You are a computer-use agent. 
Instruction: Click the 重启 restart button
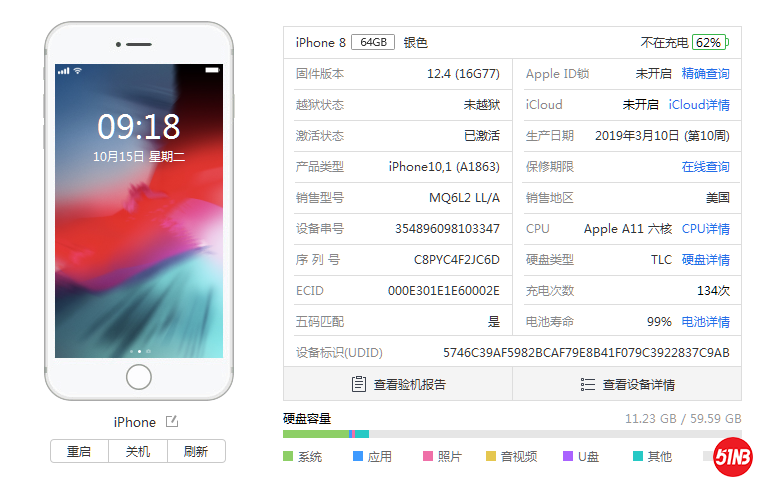(79, 451)
